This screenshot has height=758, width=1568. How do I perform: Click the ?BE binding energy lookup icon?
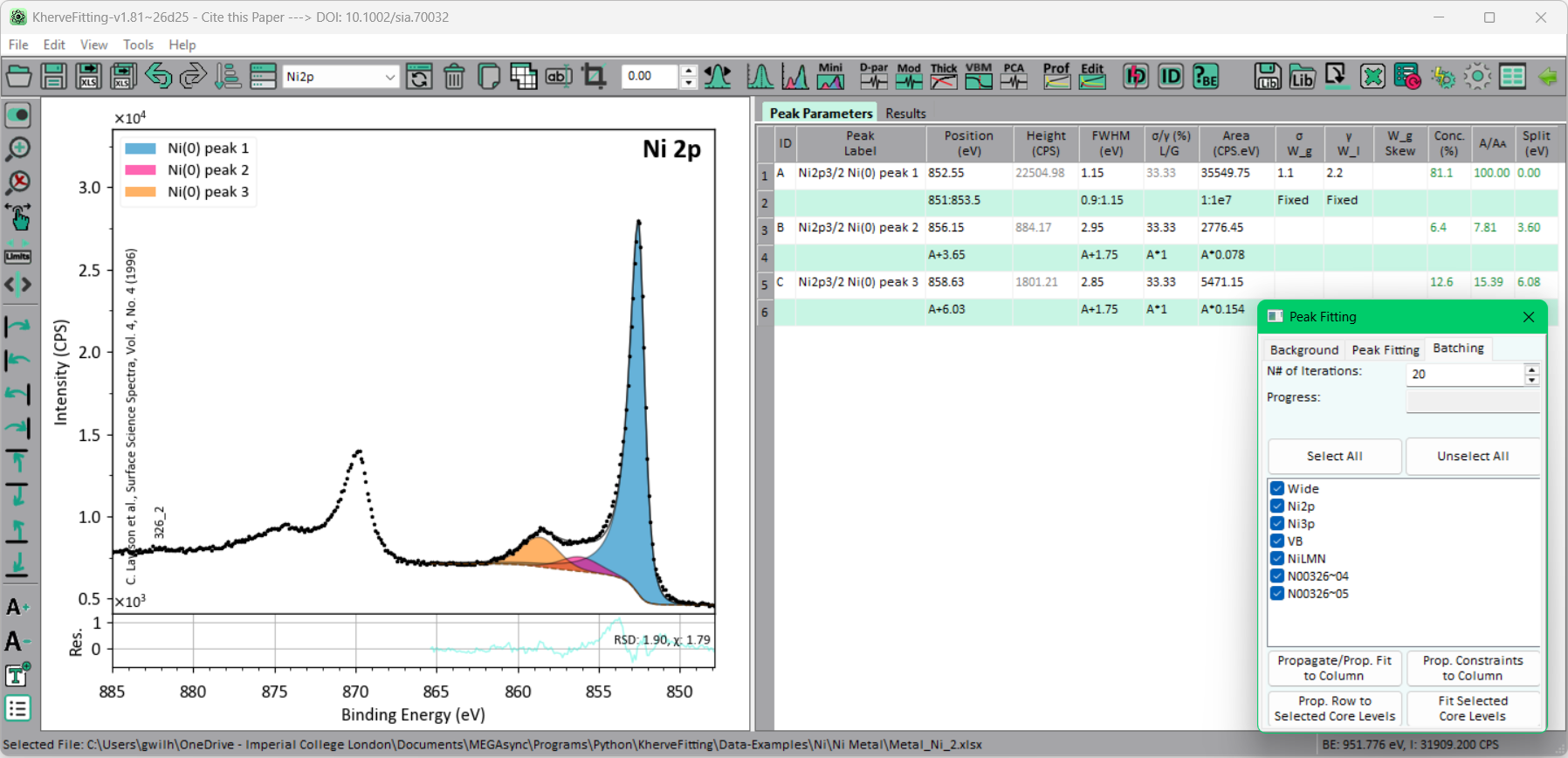click(1206, 77)
